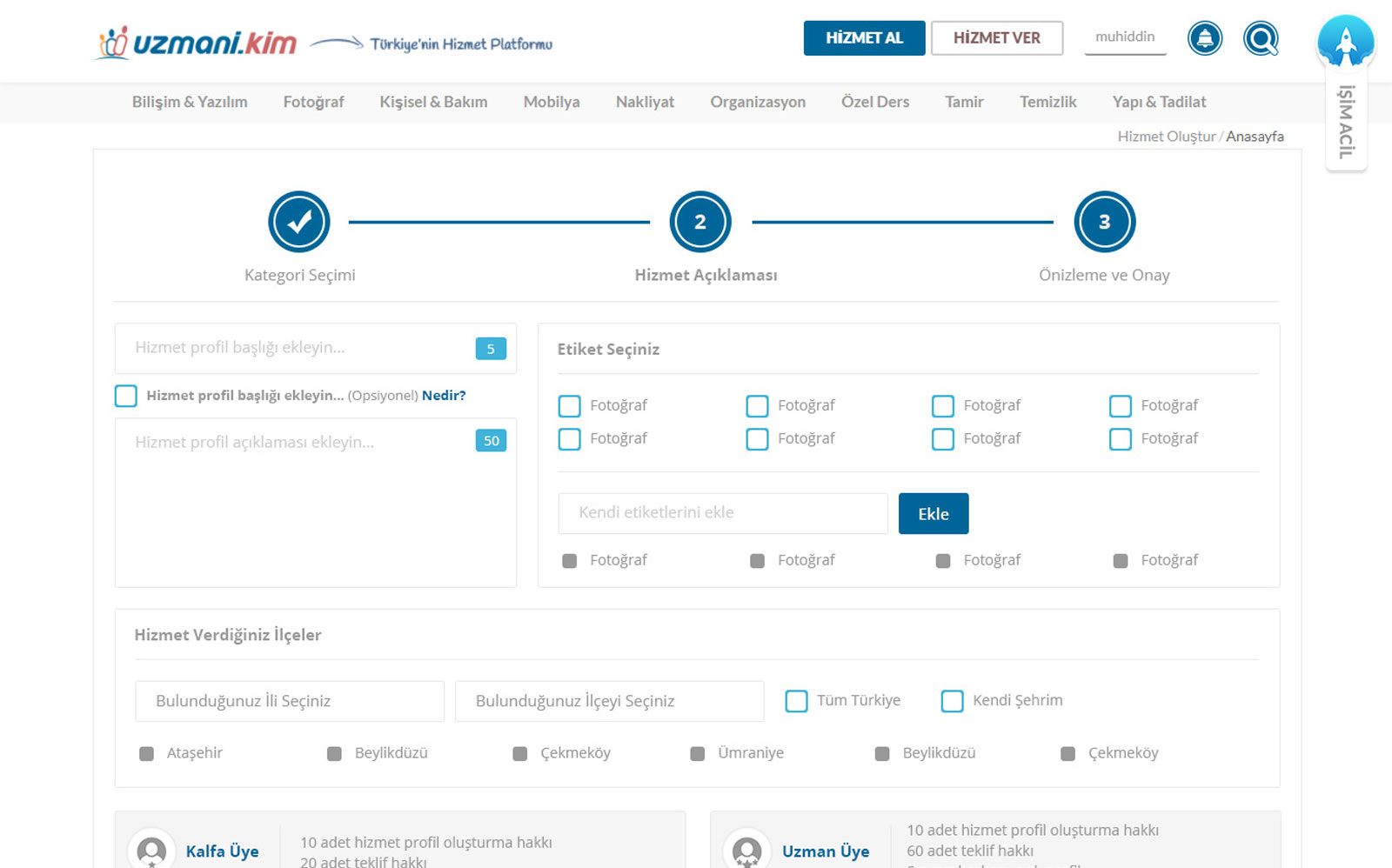
Task: Open the muhiddin user menu
Action: (1125, 37)
